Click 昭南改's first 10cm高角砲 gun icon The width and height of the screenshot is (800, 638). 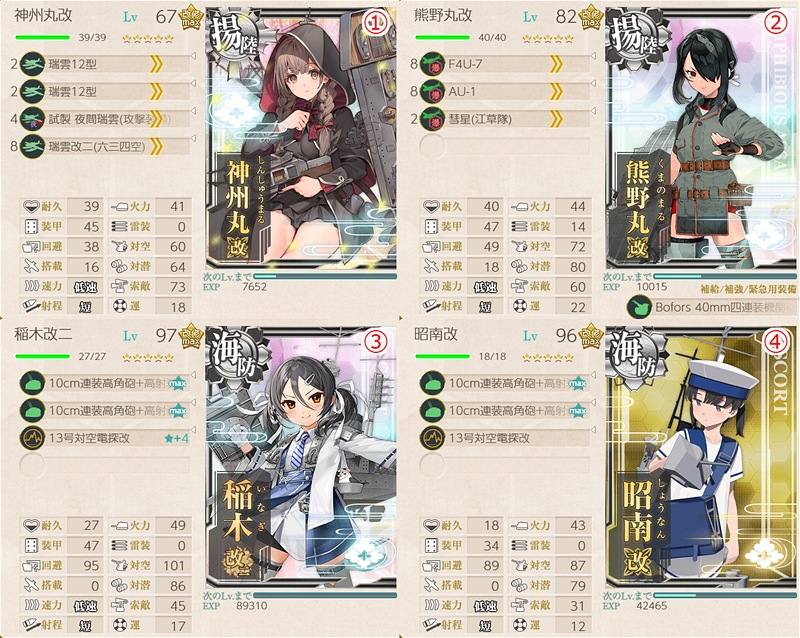432,383
